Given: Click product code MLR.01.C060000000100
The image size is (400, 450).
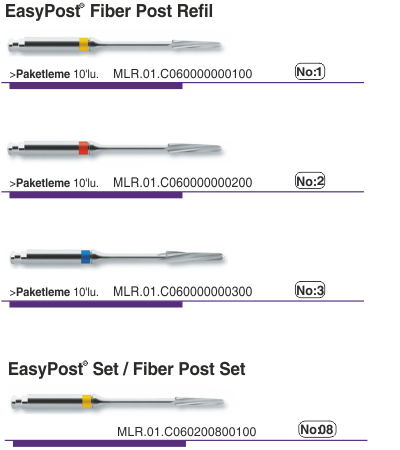Looking at the screenshot, I should pos(183,74).
